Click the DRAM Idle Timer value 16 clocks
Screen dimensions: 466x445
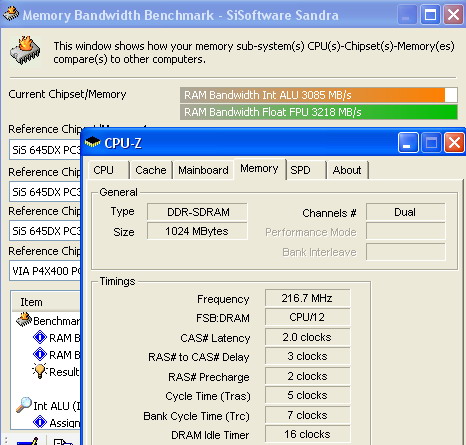(x=307, y=434)
